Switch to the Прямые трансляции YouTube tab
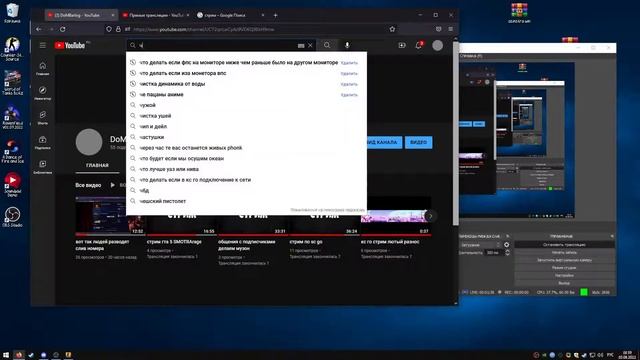 click(156, 15)
